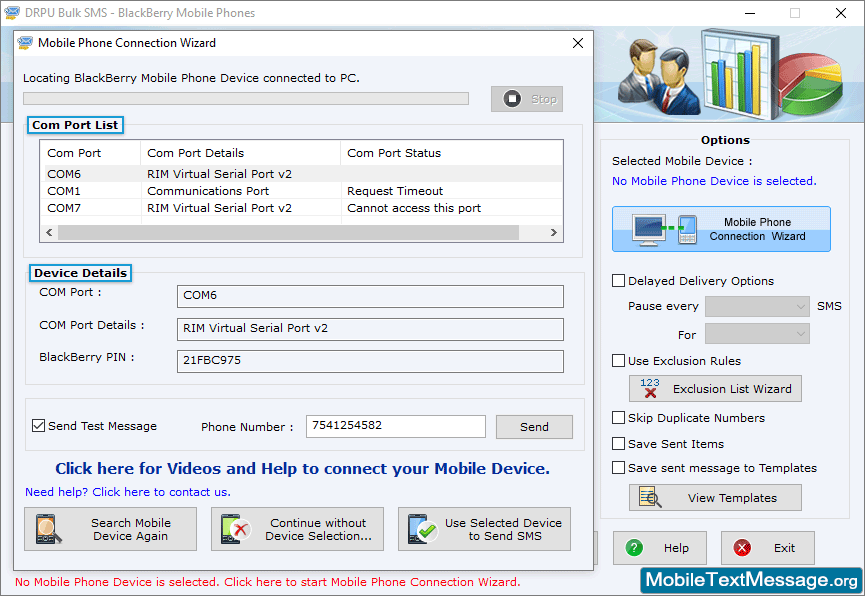Click the blue No Mobile Phone Device is selected text

714,181
